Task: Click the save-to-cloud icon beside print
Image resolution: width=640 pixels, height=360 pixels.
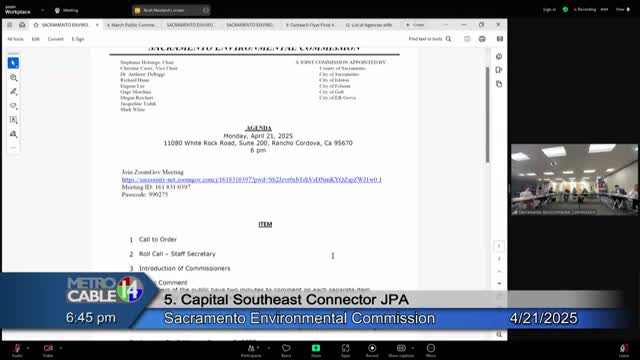Action: (467, 39)
